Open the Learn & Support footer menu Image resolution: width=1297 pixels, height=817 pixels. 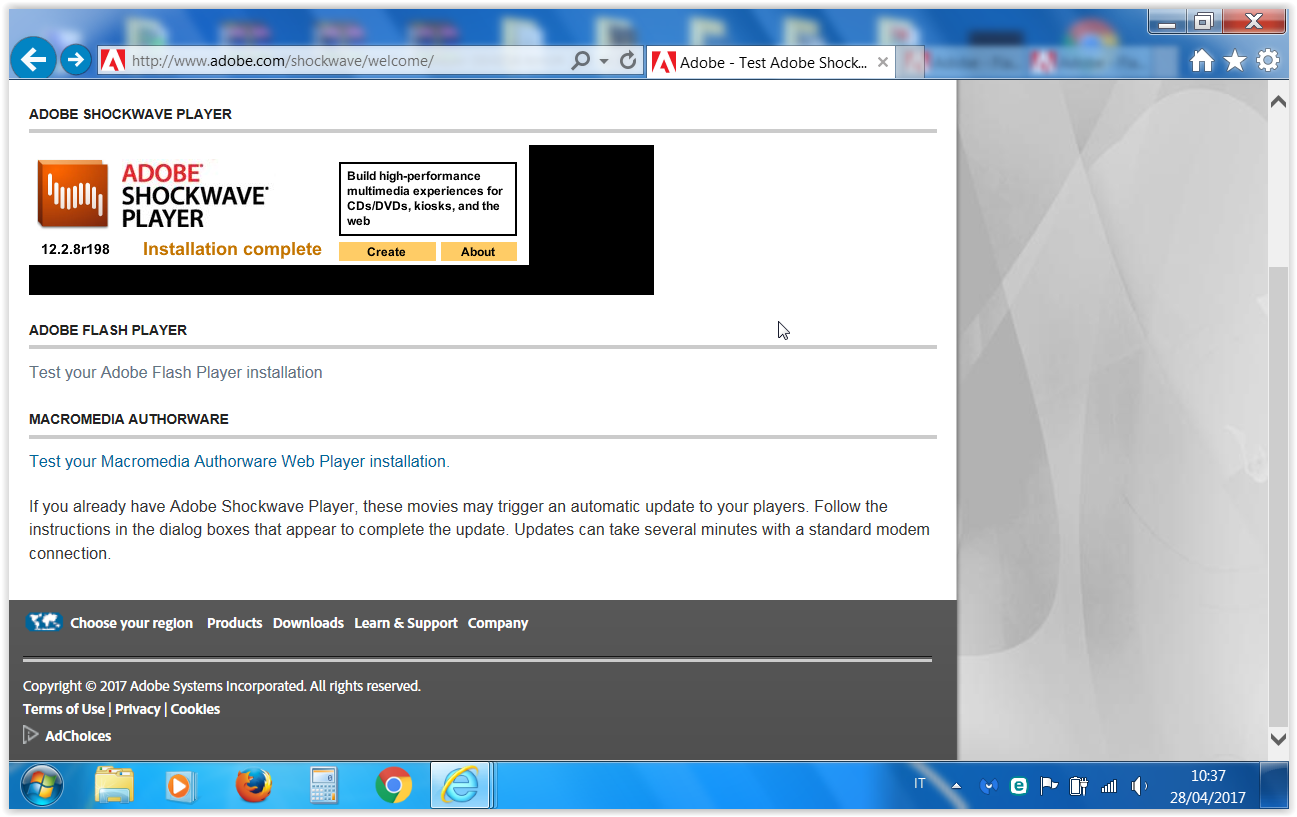(406, 623)
